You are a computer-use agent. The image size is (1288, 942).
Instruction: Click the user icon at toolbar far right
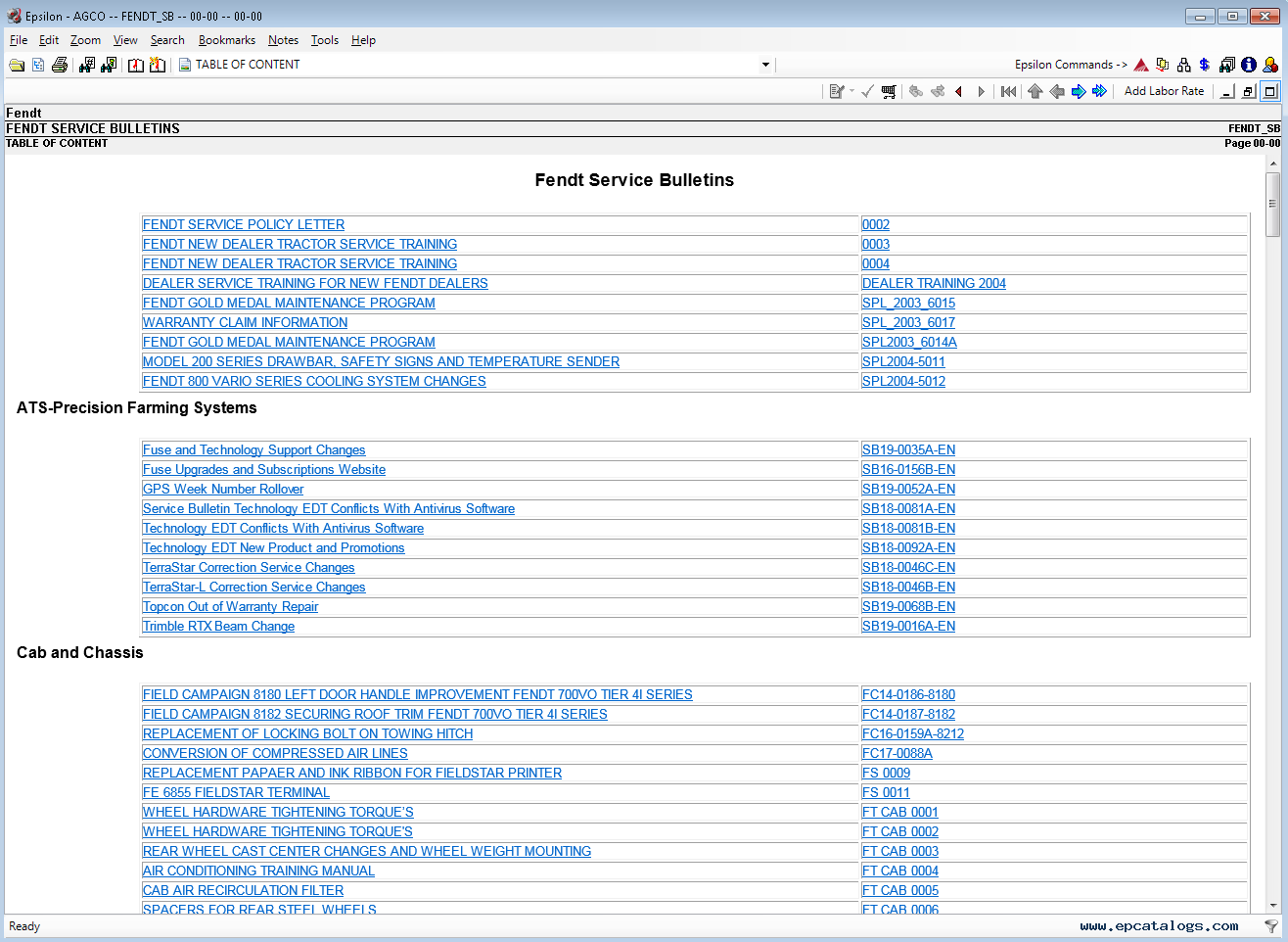click(1270, 65)
